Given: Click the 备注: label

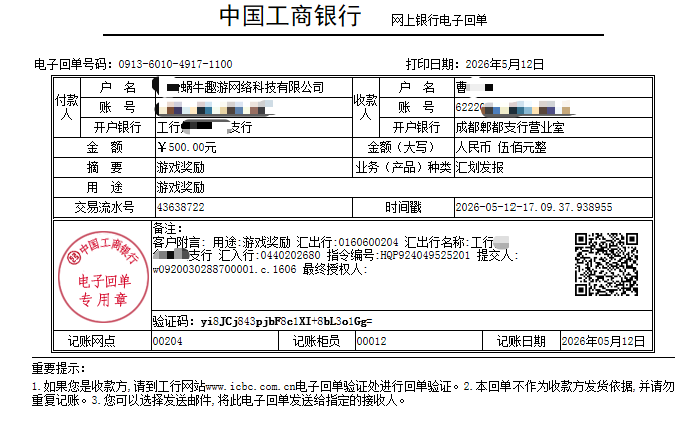Looking at the screenshot, I should (x=167, y=229).
